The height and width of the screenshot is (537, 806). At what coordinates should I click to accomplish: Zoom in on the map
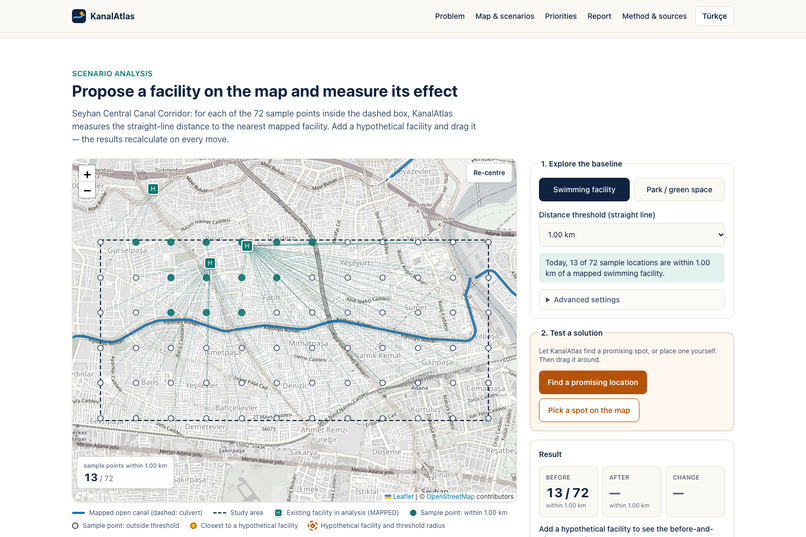(x=87, y=175)
